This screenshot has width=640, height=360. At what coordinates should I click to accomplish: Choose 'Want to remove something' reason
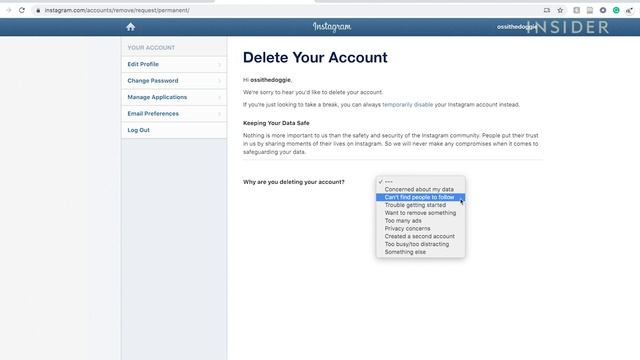point(420,213)
